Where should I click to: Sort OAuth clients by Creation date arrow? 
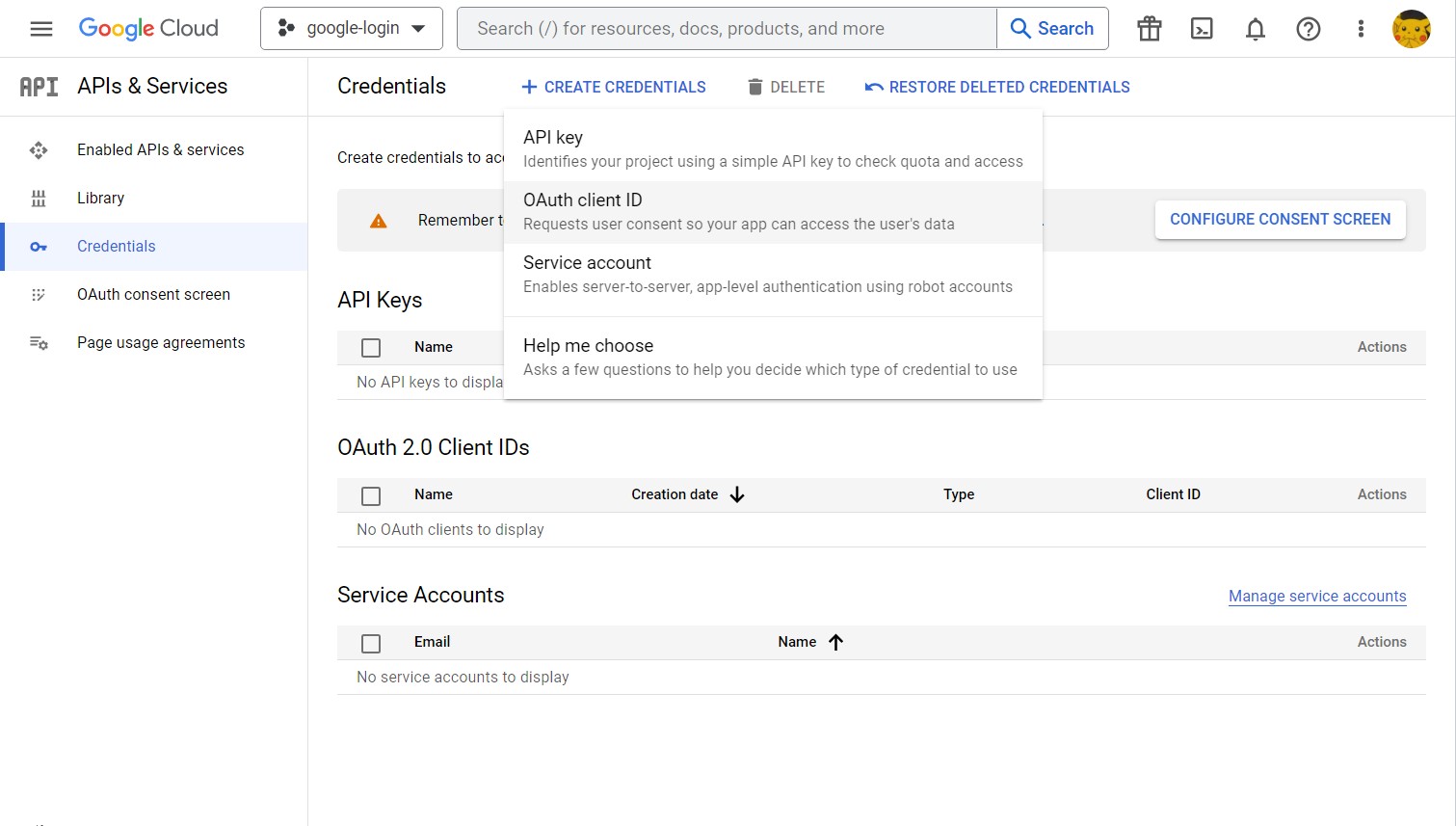(737, 494)
